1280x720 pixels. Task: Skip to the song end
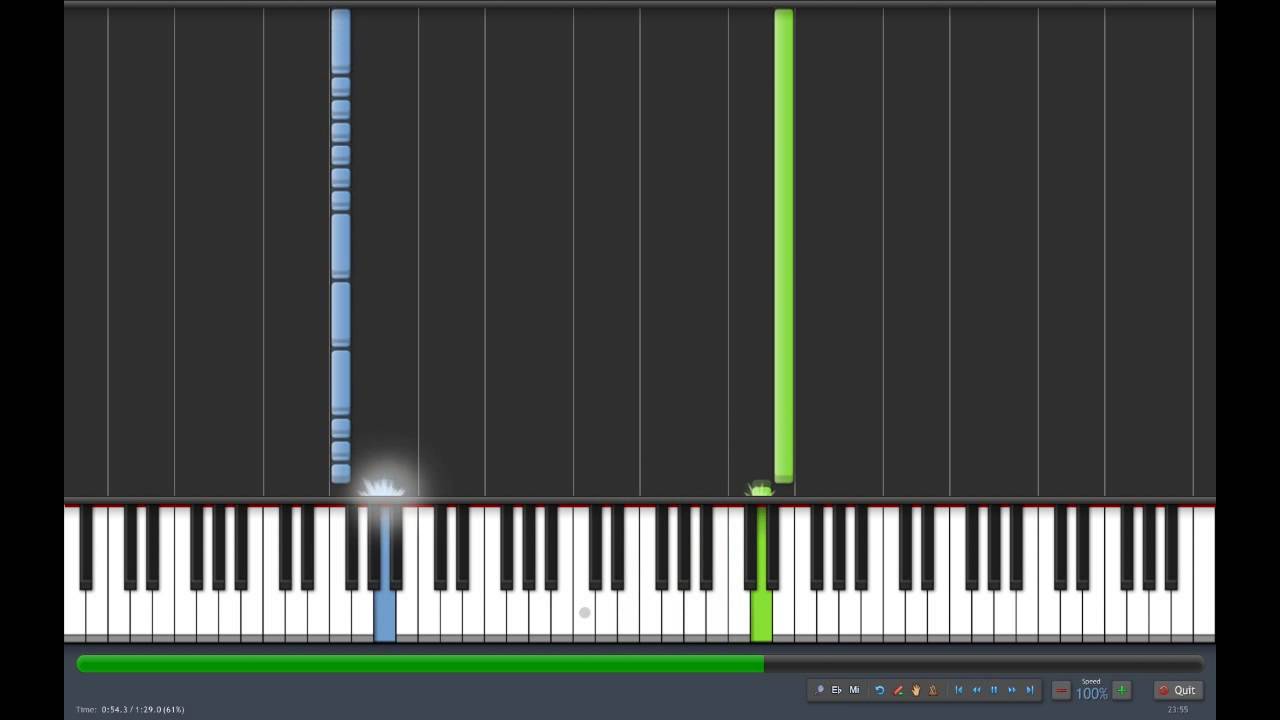1030,690
